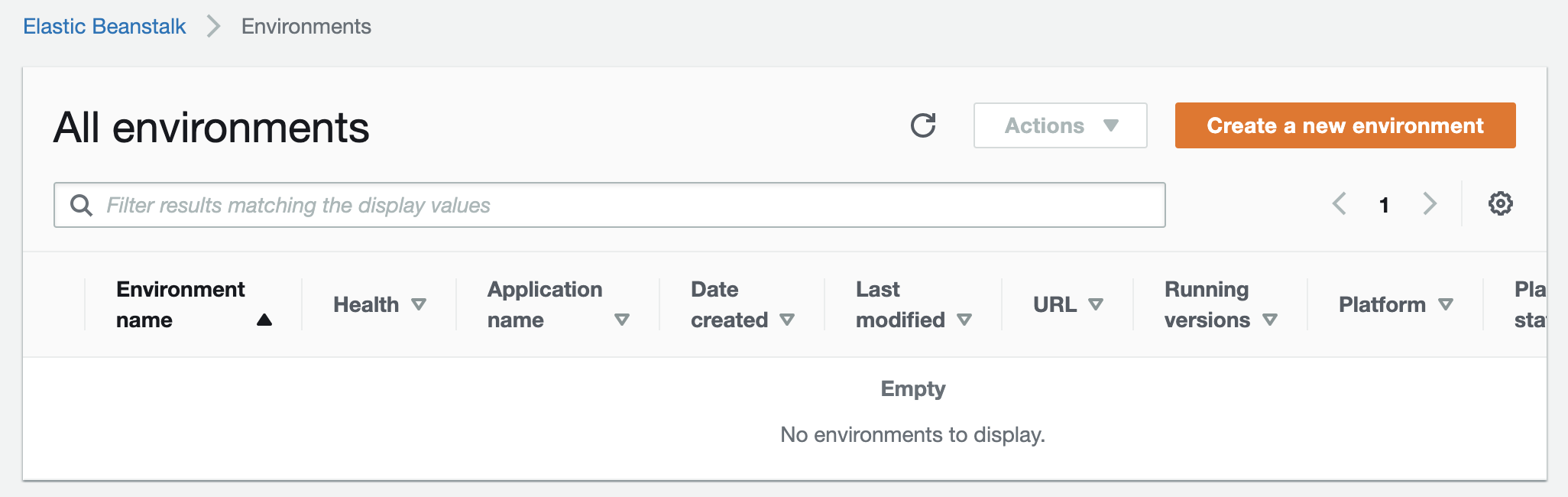This screenshot has width=1568, height=497.
Task: Click Create a new environment button
Action: [1345, 125]
